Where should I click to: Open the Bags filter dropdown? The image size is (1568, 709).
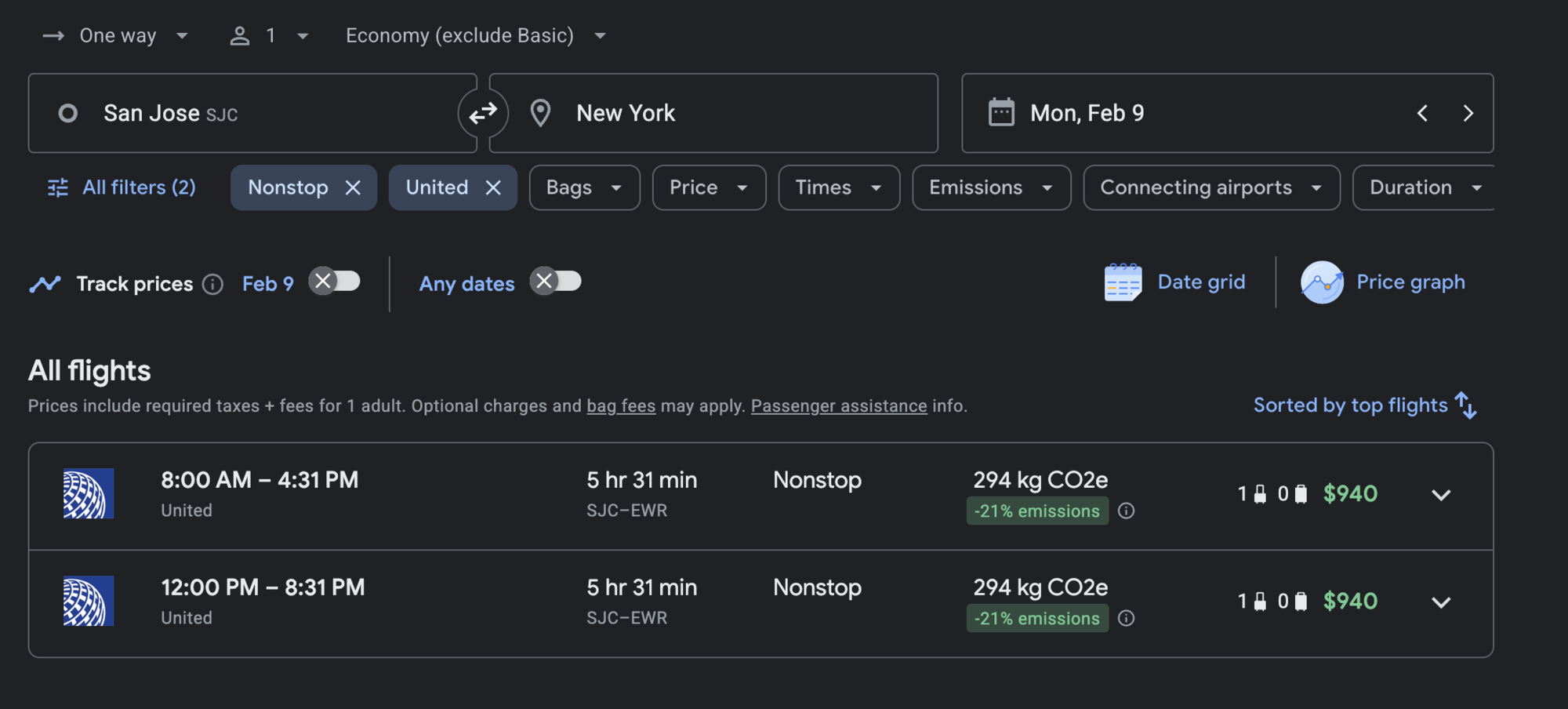click(x=584, y=187)
